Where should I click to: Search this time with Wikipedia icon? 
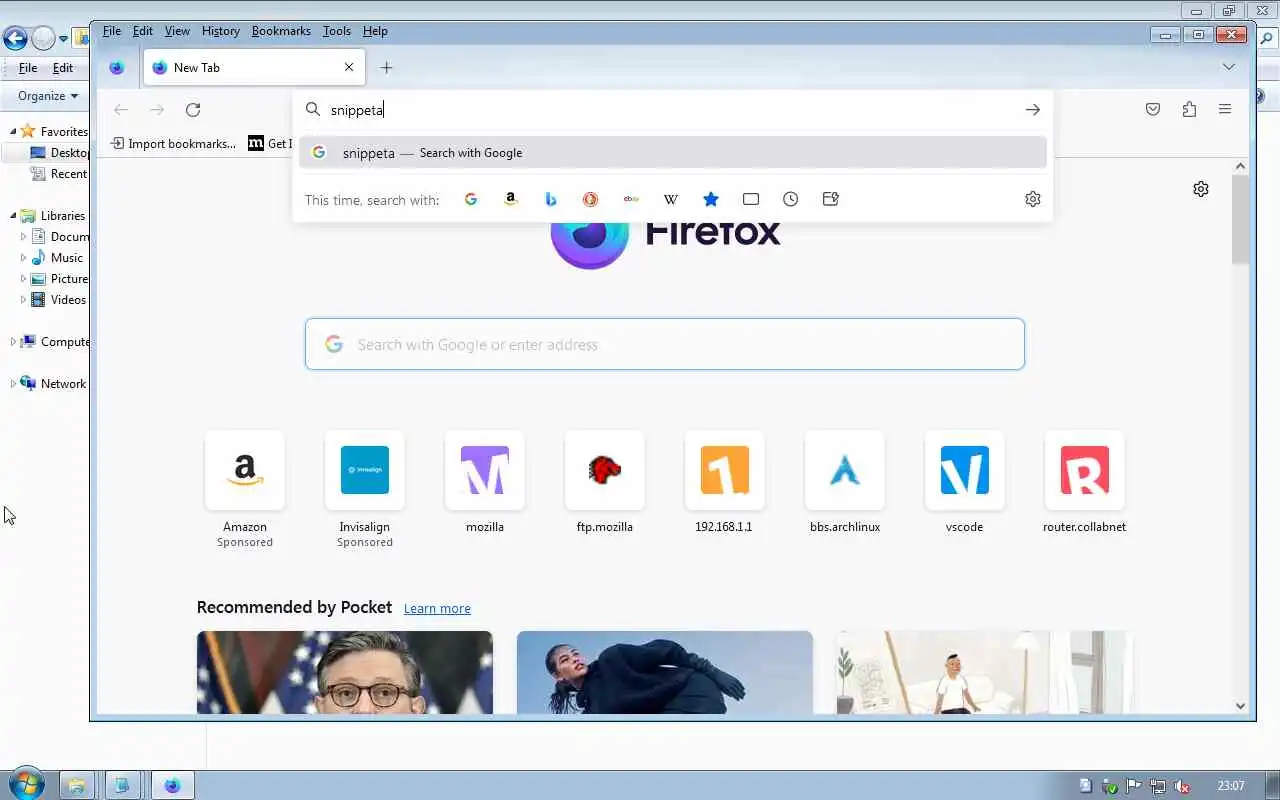pos(671,199)
